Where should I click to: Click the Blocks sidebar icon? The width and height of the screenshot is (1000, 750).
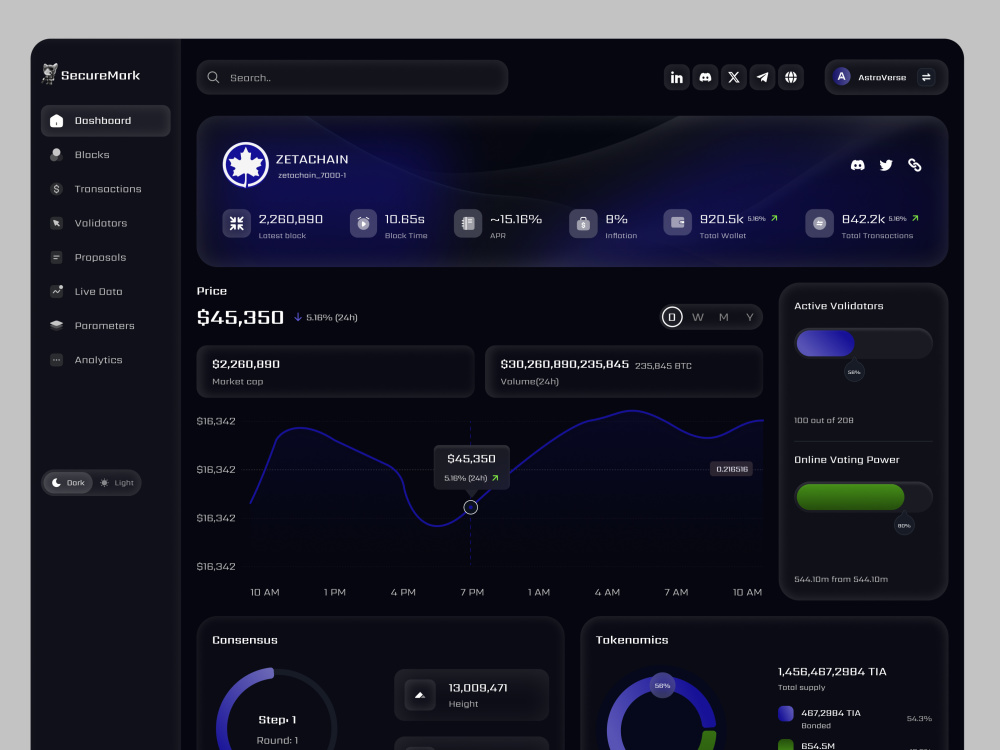click(56, 154)
